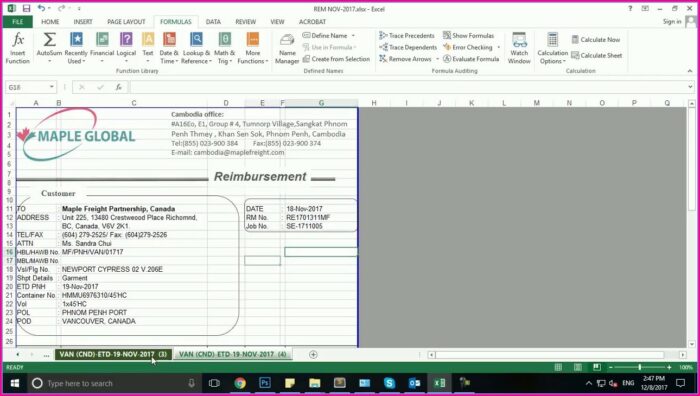Click Calculate Now

[x=596, y=40]
